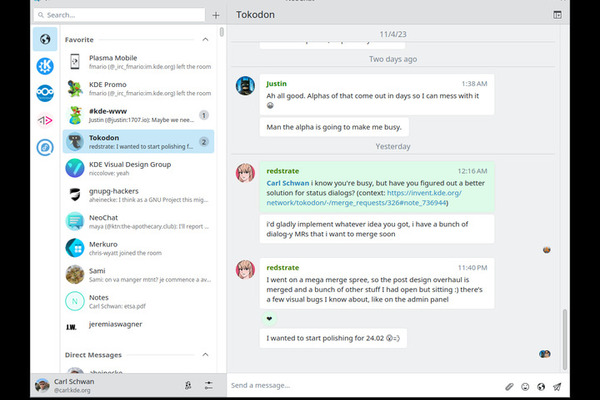Click redstrate's name on the 12:16 AM message
Viewport: 600px width, 400px height.
tap(283, 171)
